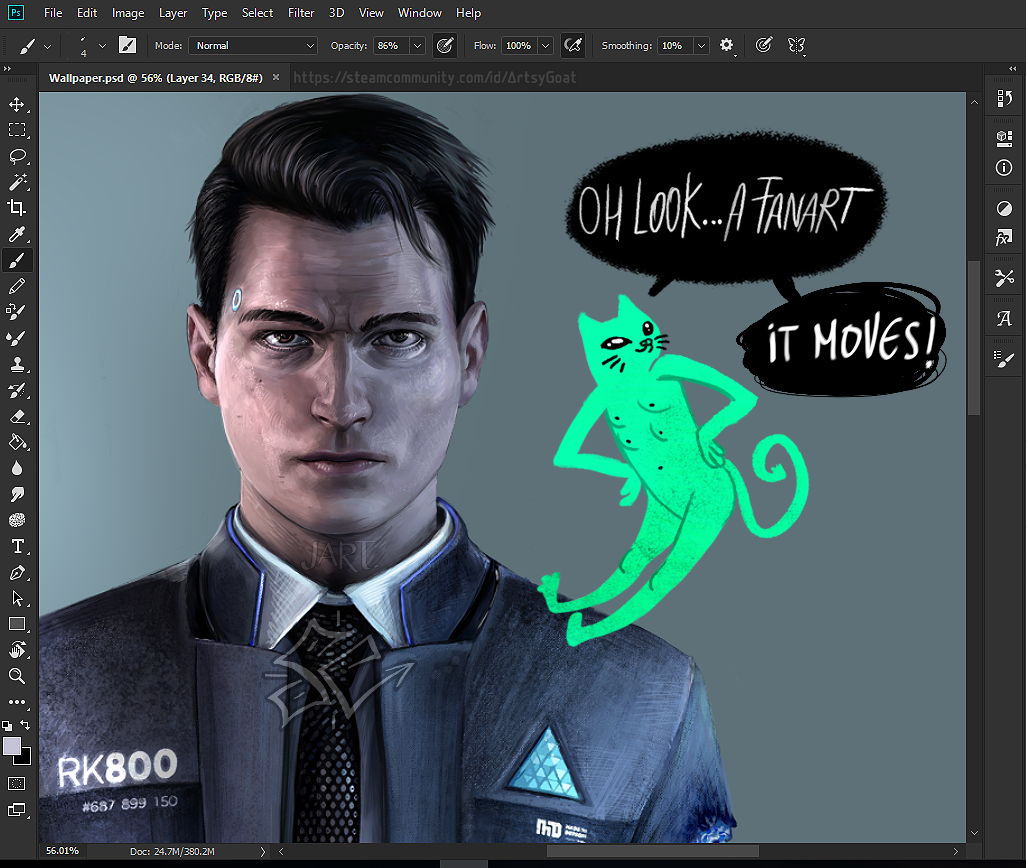
Task: Select the Eyedropper tool
Action: coord(16,234)
